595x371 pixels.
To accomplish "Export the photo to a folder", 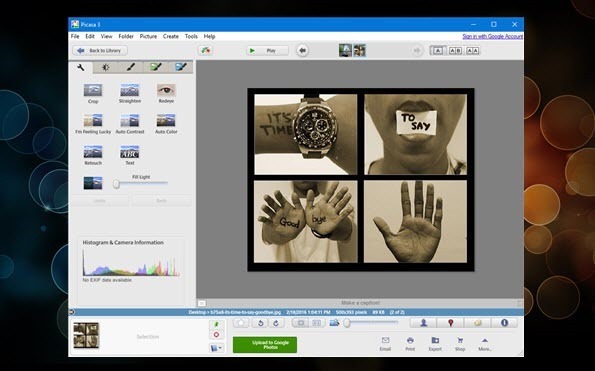I will (435, 344).
